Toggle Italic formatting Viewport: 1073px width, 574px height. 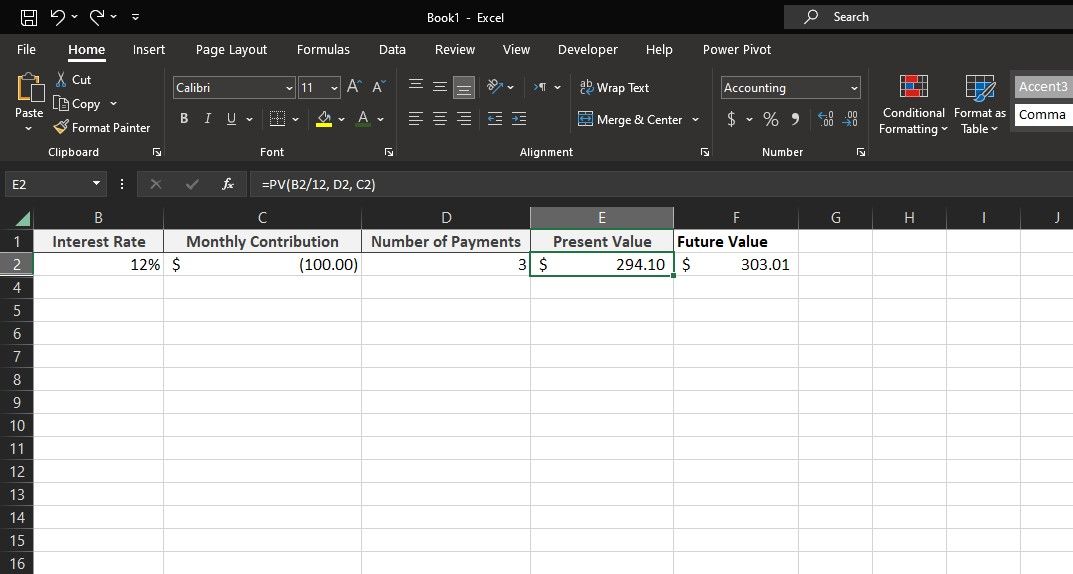(x=208, y=119)
